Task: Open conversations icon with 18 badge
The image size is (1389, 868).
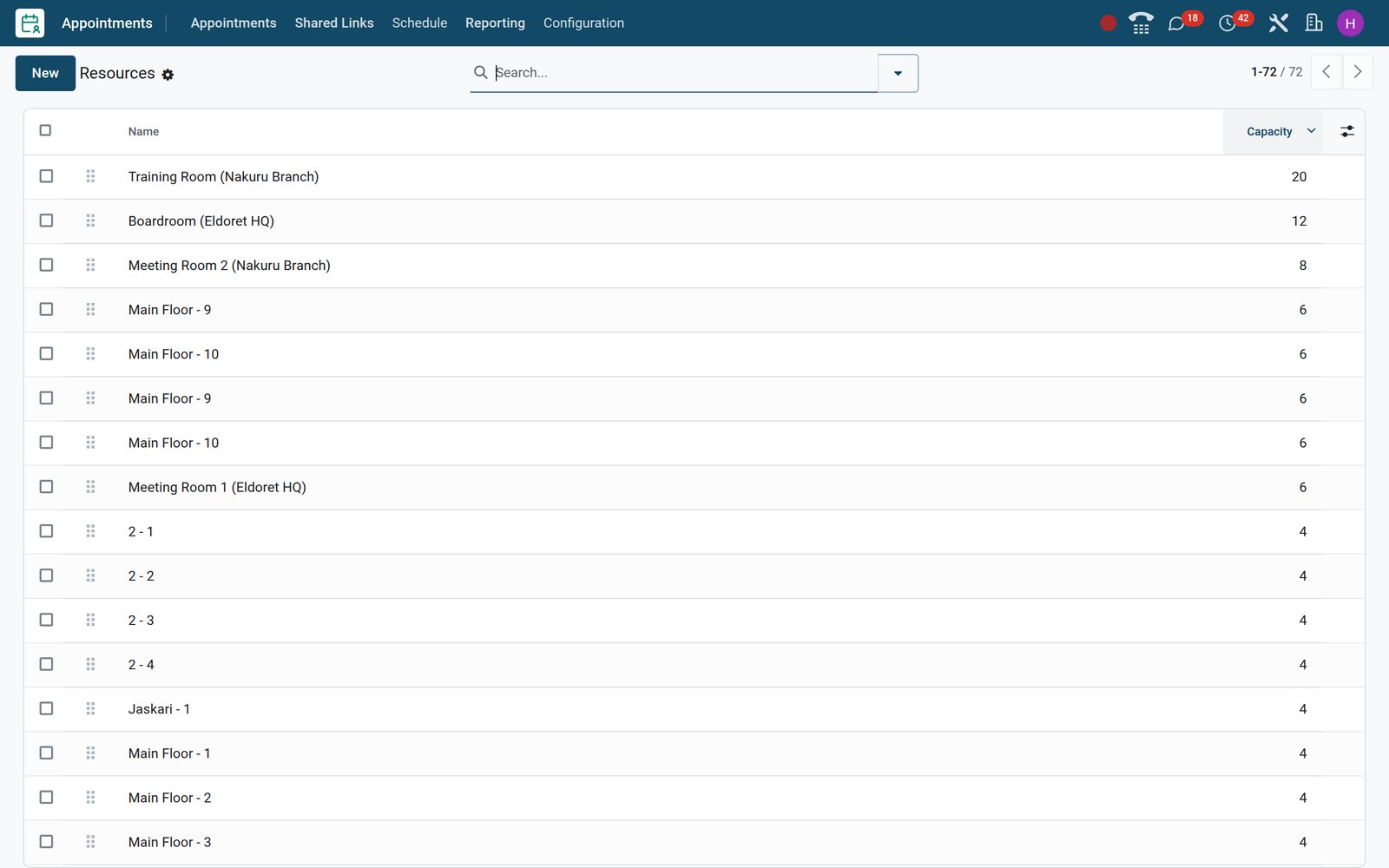Action: 1176,23
